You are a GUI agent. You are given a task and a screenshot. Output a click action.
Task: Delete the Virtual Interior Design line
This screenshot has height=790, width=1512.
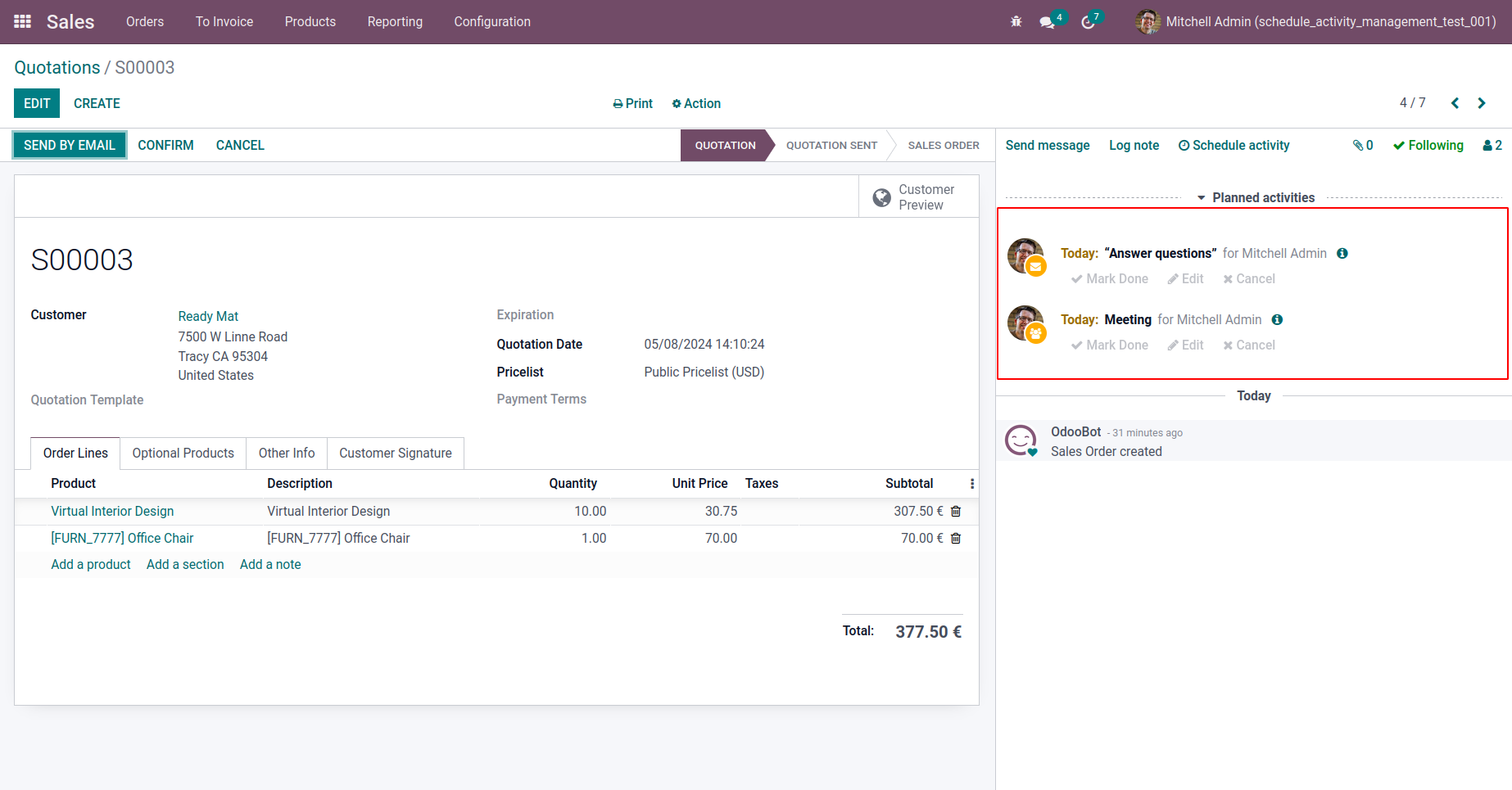coord(956,511)
